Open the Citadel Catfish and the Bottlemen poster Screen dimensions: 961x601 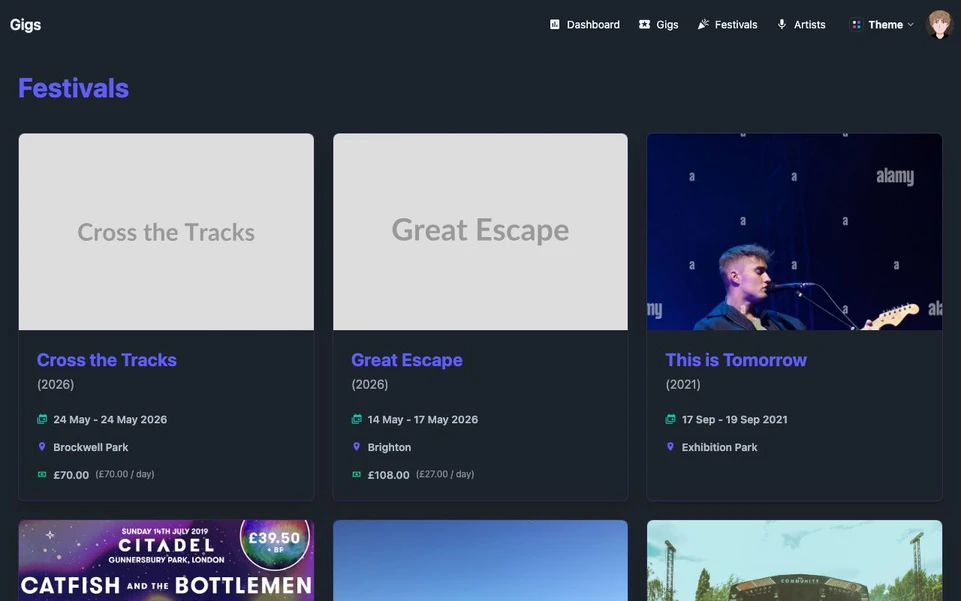click(166, 561)
